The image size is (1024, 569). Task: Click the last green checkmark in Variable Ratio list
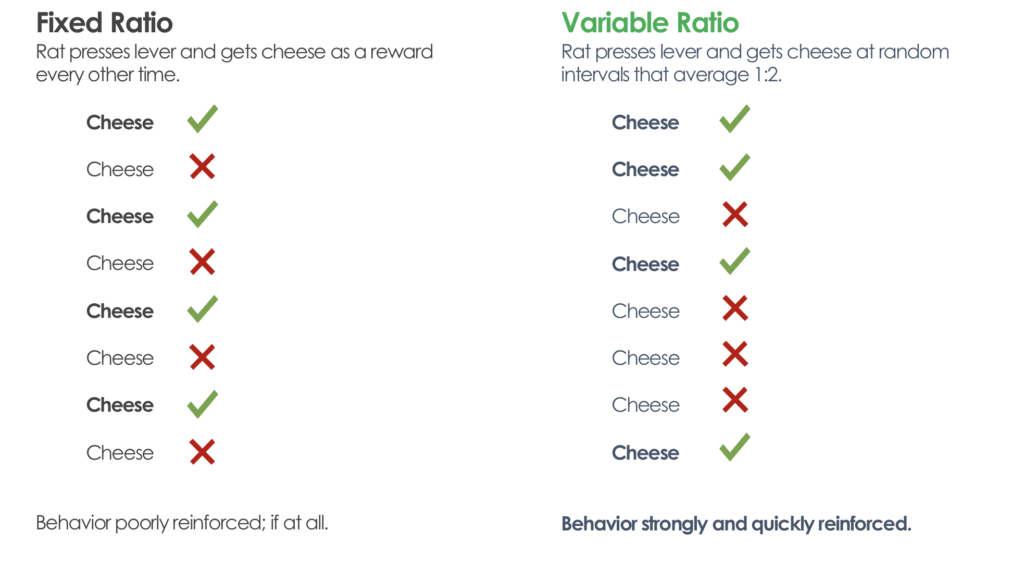735,447
